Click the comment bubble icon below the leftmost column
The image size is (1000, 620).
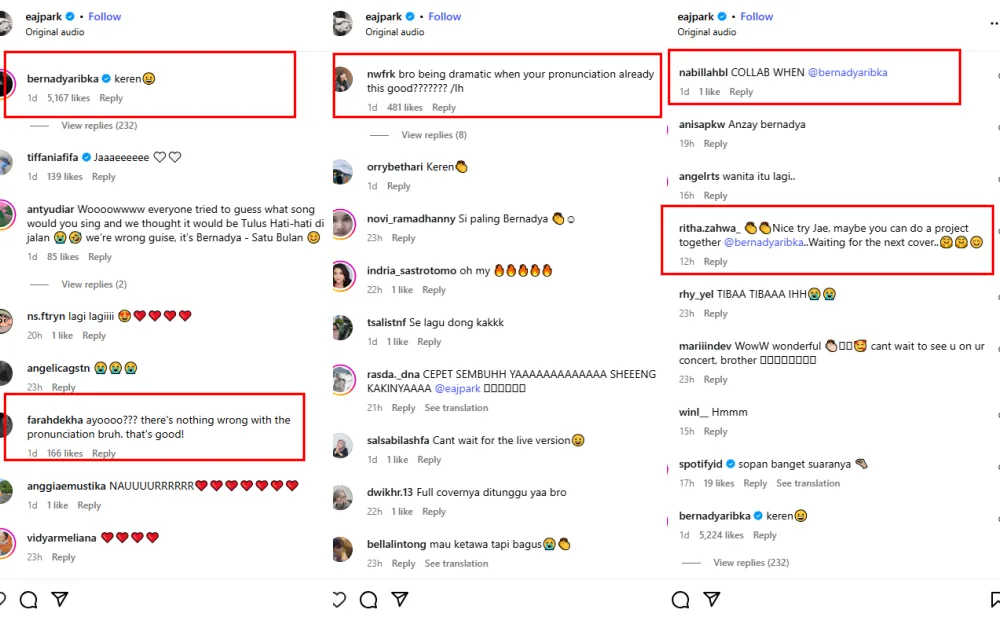click(x=29, y=600)
